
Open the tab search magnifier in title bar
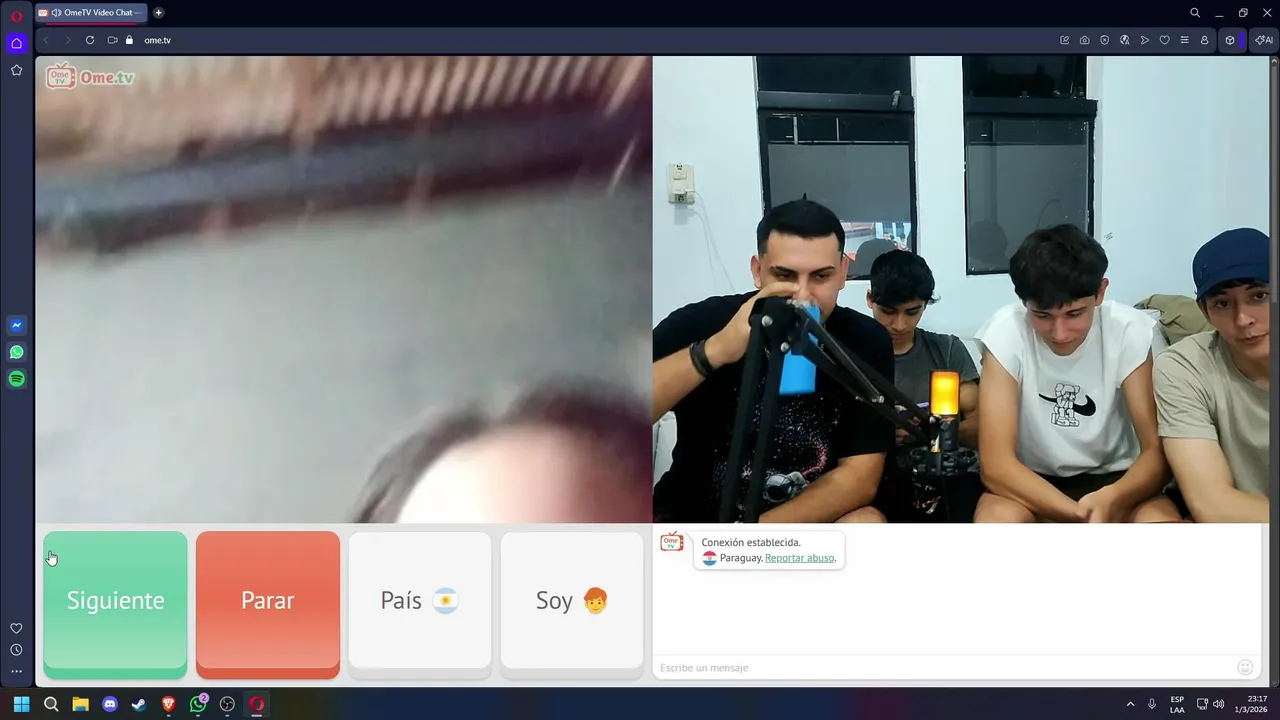1195,13
